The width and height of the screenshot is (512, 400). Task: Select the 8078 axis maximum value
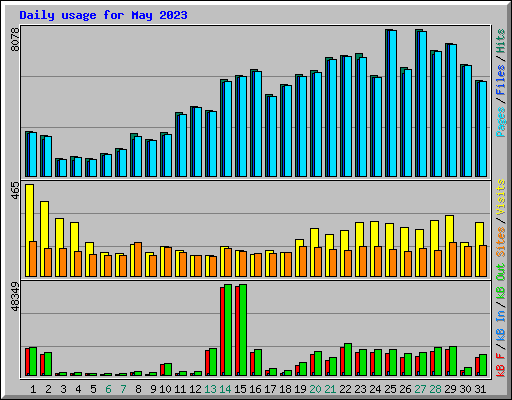[15, 40]
